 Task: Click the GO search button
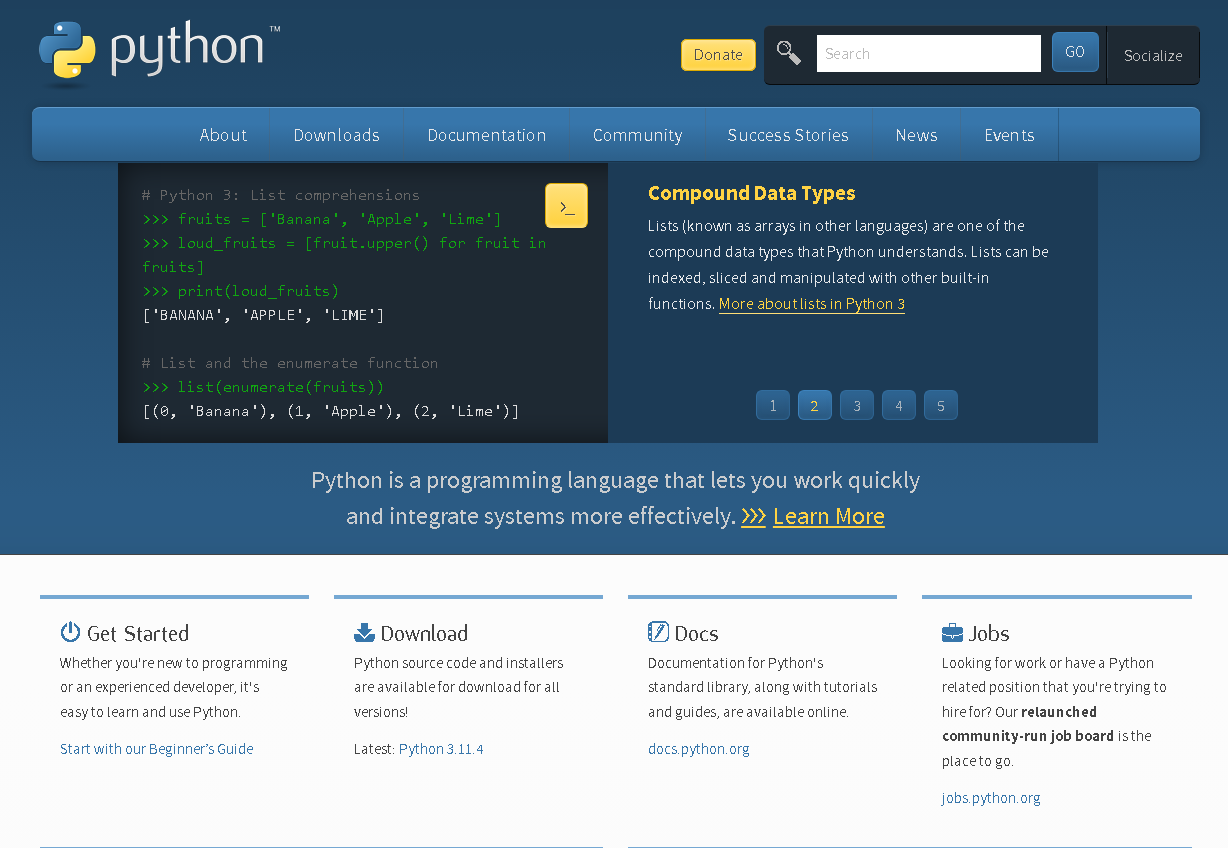coord(1075,52)
